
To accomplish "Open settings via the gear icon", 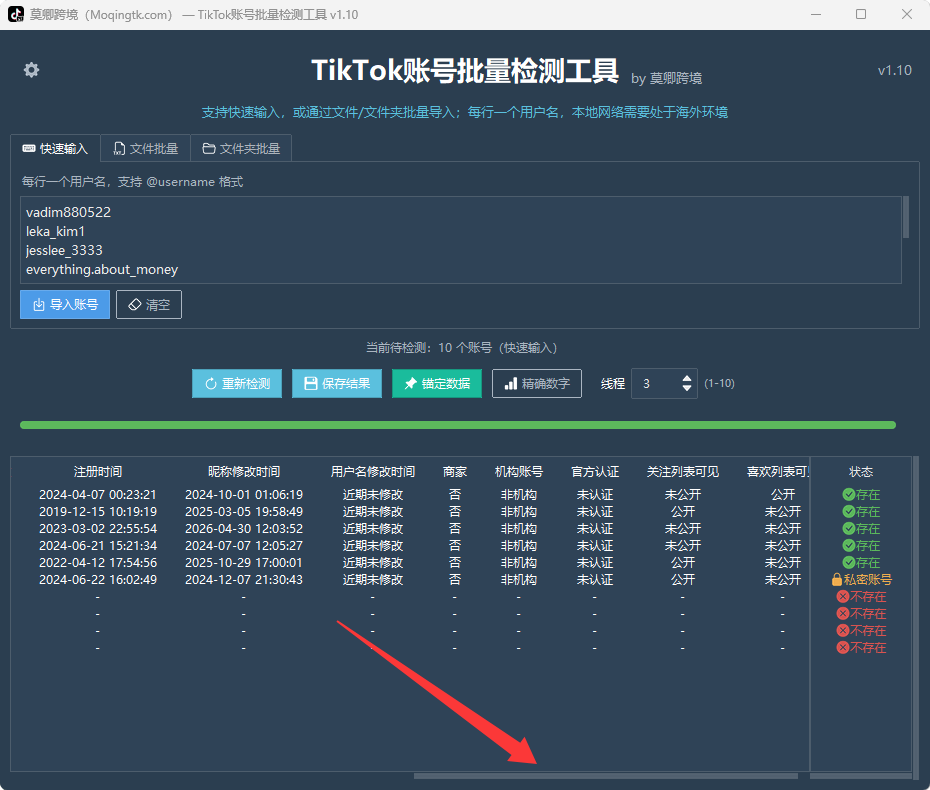I will pyautogui.click(x=31, y=70).
